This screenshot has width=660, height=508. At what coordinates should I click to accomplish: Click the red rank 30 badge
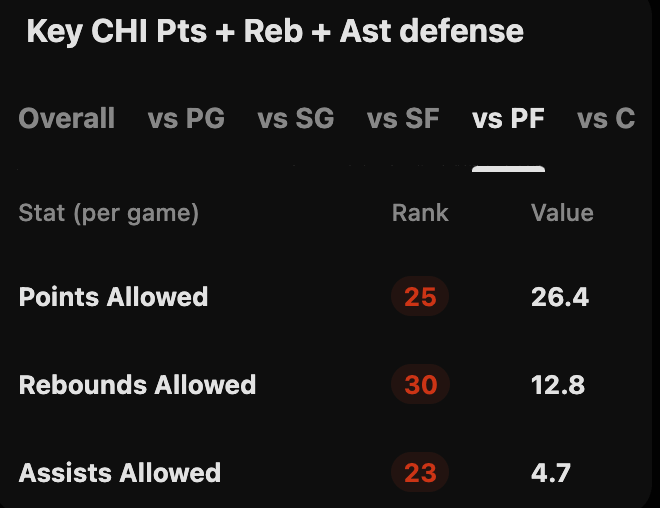click(x=420, y=385)
